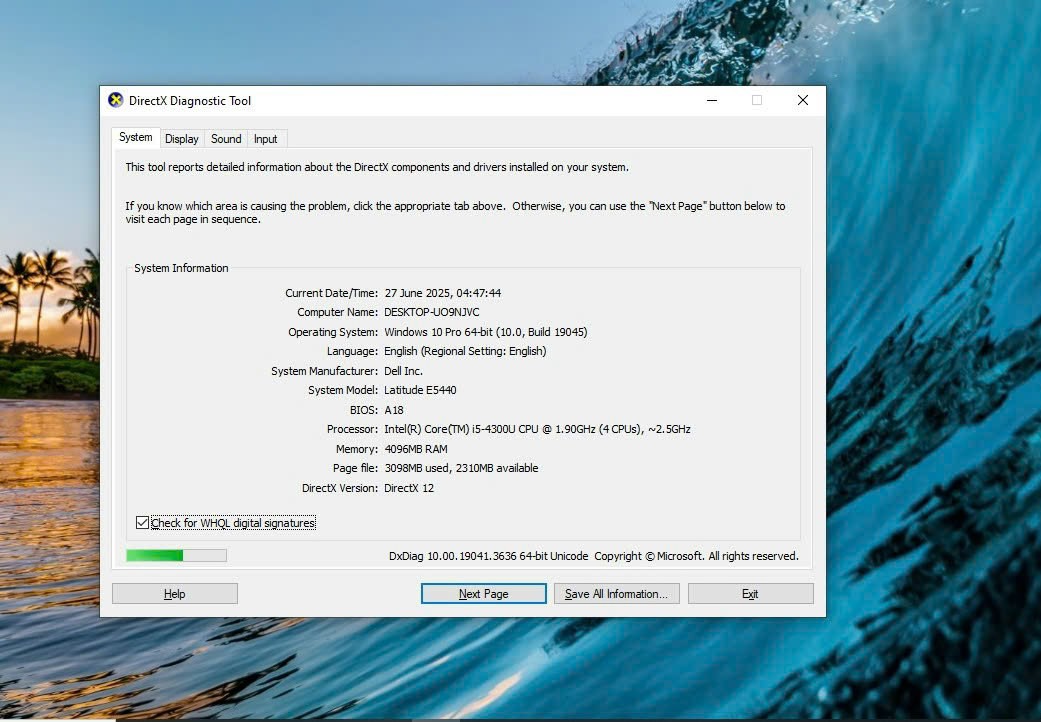Click the disabled maximize button
Screen dimensions: 1041x722
[x=757, y=100]
